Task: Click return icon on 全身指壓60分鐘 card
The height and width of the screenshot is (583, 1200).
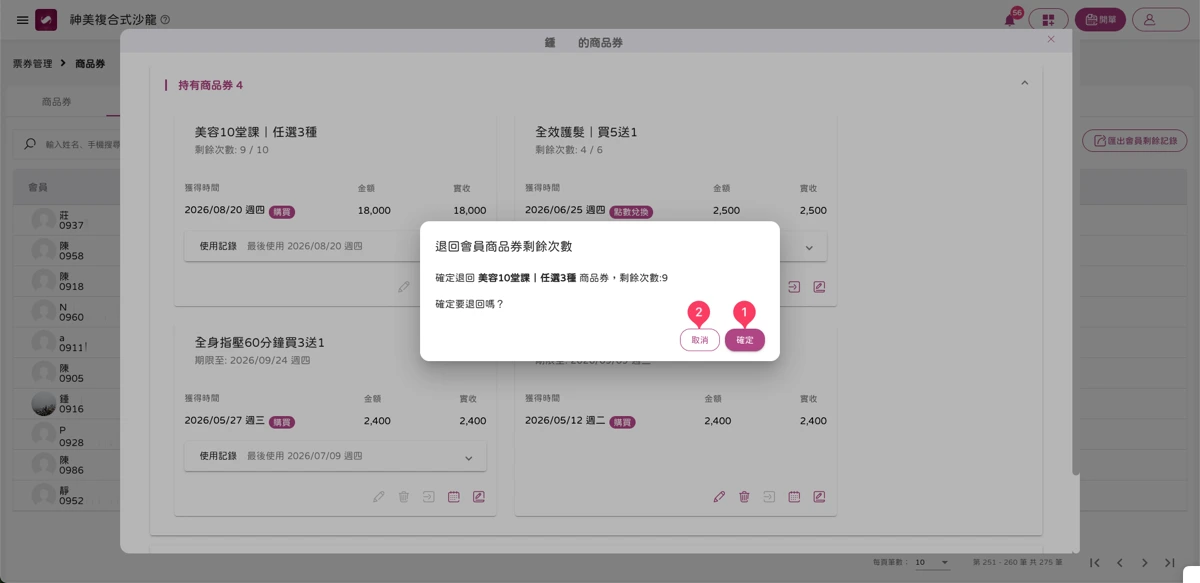Action: pos(429,497)
